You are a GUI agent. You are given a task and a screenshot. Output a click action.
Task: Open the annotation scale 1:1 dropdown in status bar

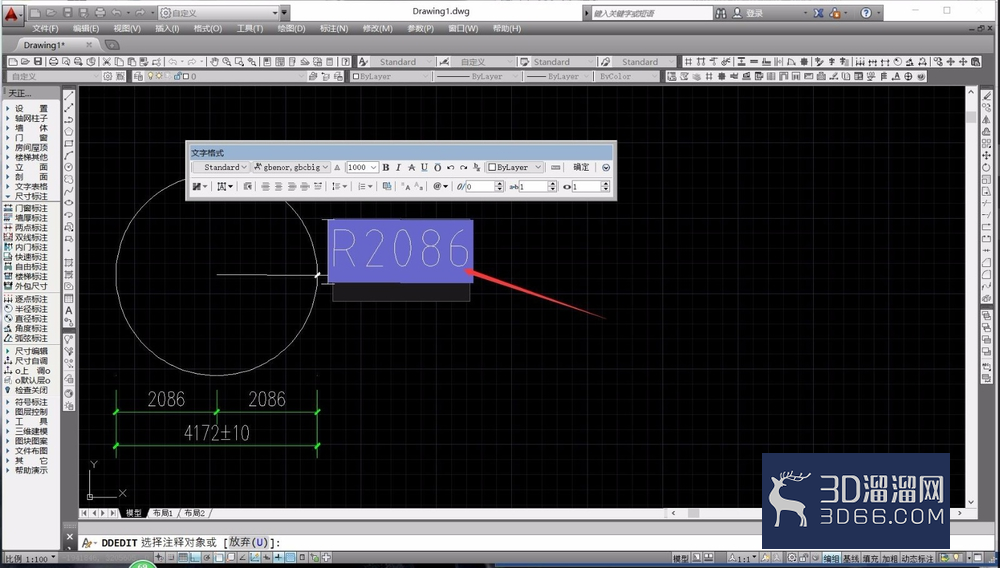pyautogui.click(x=743, y=558)
